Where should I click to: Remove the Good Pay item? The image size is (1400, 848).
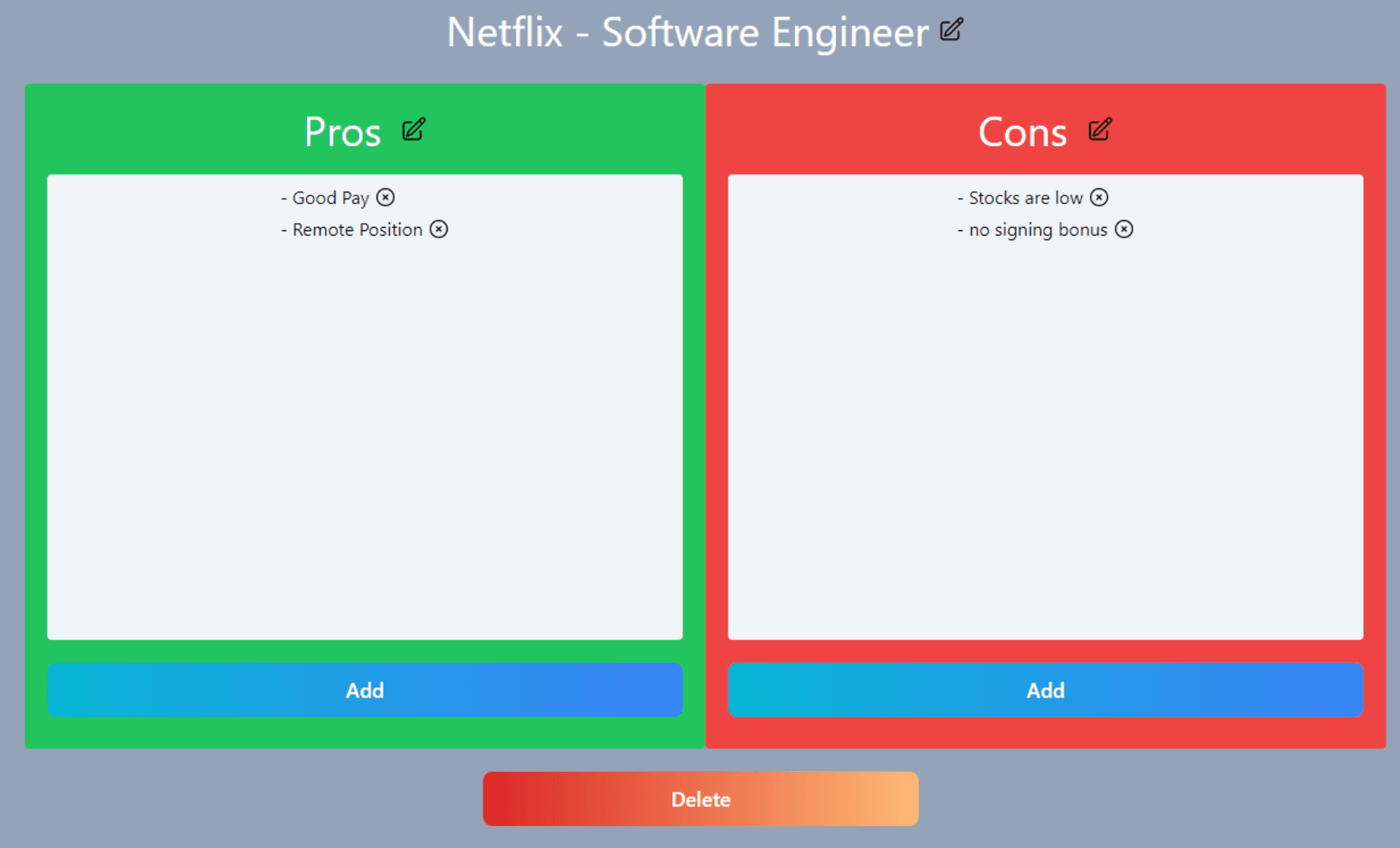(x=385, y=197)
